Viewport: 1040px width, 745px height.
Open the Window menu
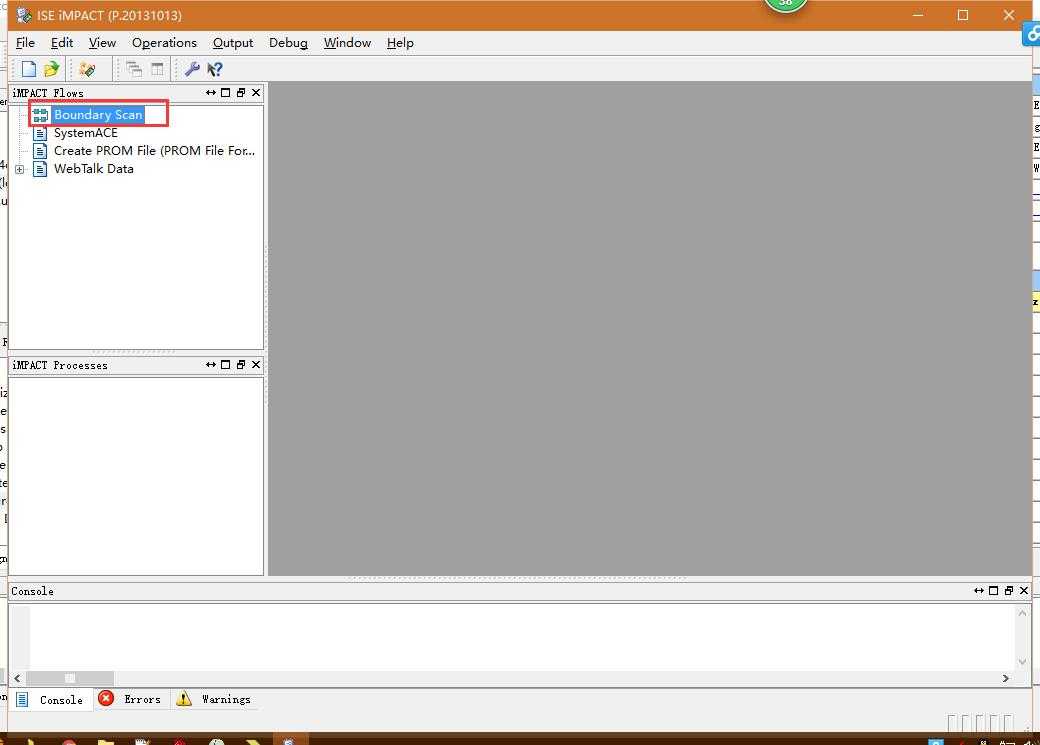(x=347, y=43)
